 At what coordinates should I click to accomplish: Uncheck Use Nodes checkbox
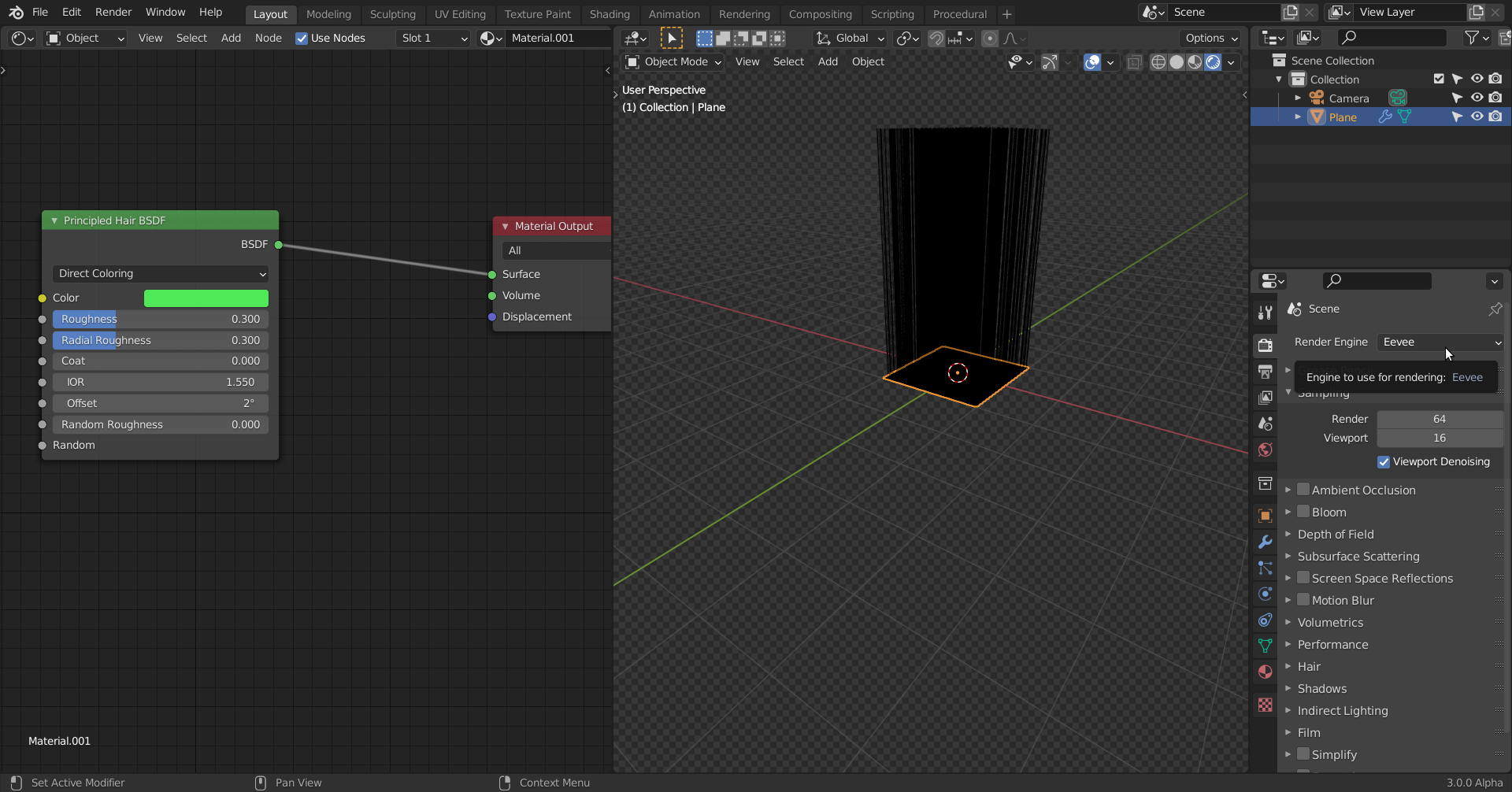pos(302,38)
